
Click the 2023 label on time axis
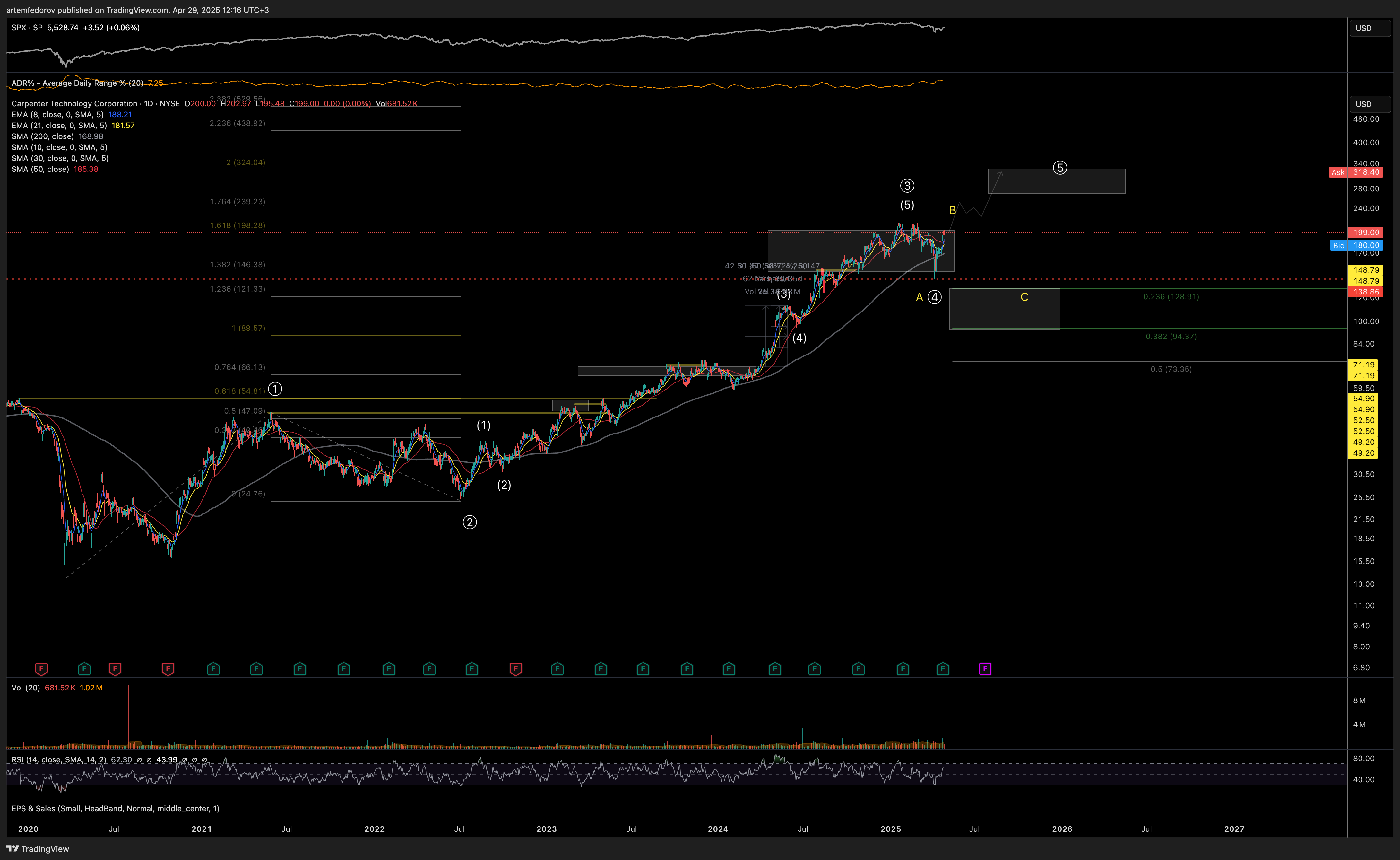point(546,829)
